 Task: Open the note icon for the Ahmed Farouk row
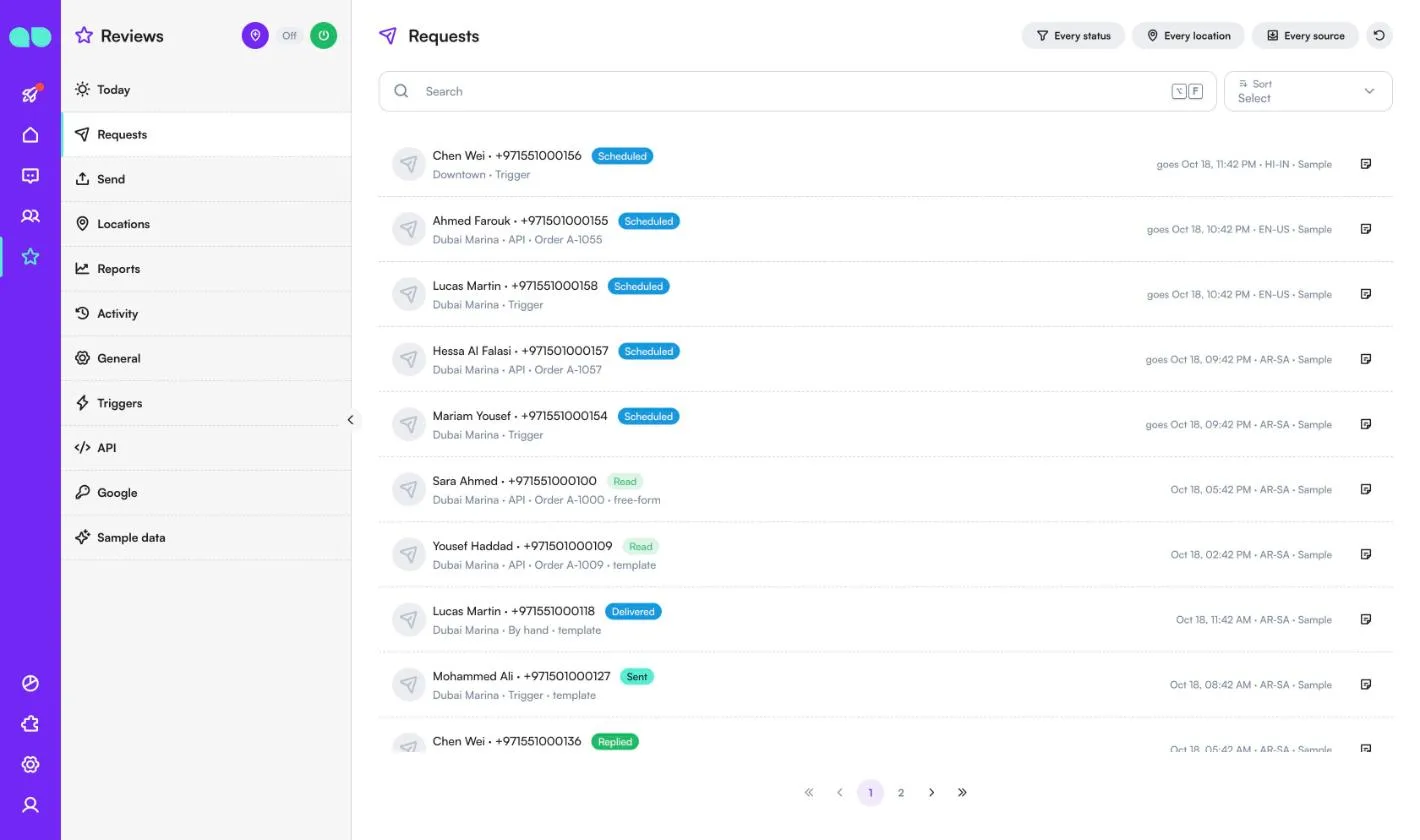(x=1366, y=229)
